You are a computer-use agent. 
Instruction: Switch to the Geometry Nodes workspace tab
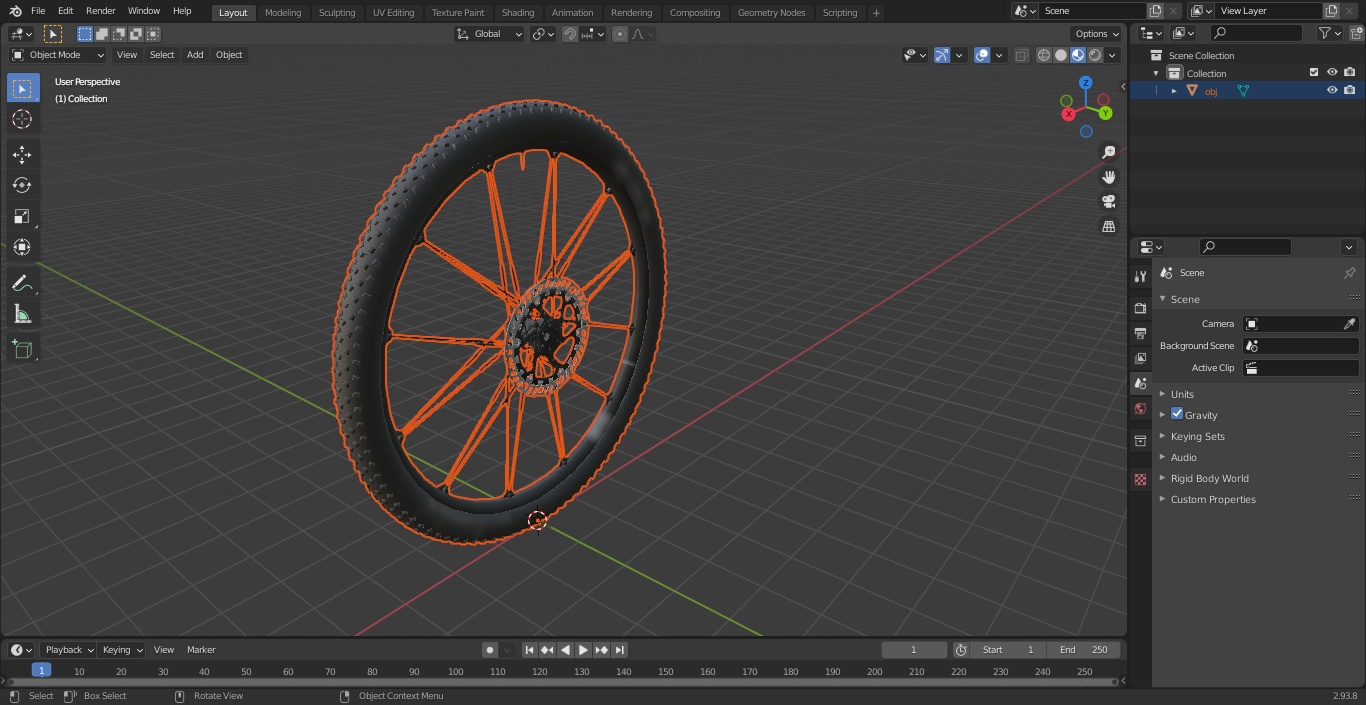click(x=771, y=12)
